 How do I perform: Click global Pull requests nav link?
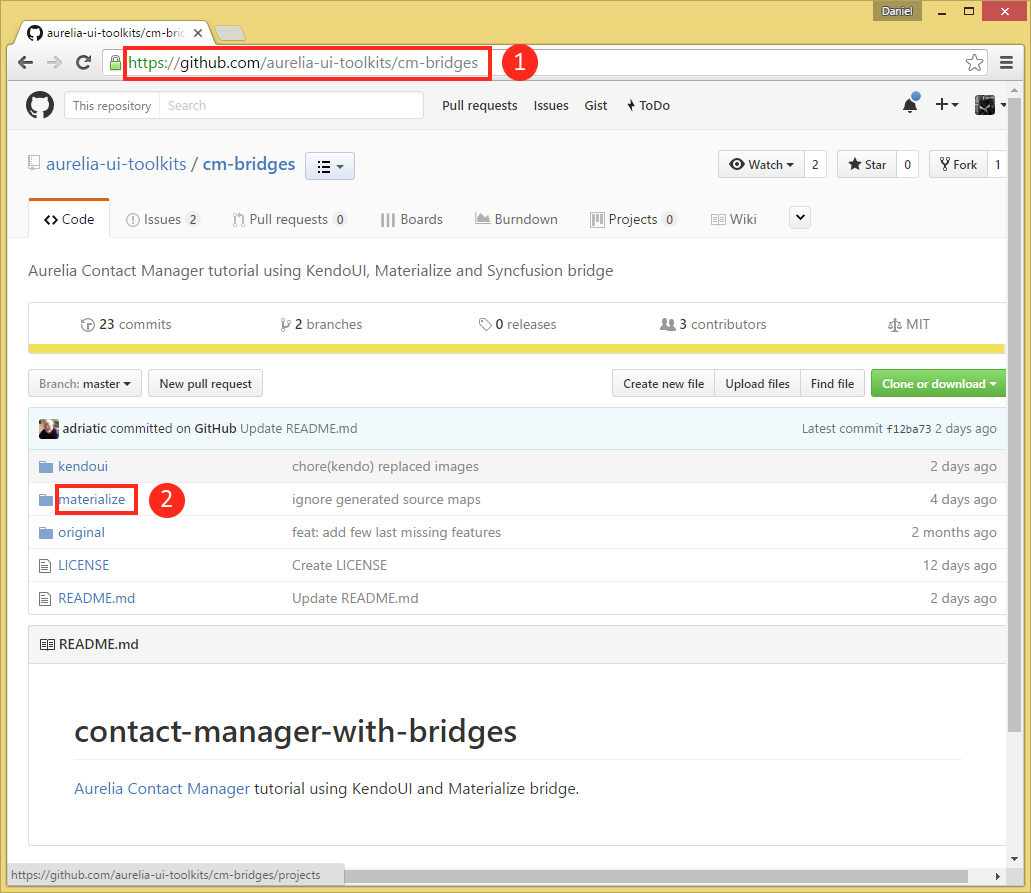click(479, 105)
